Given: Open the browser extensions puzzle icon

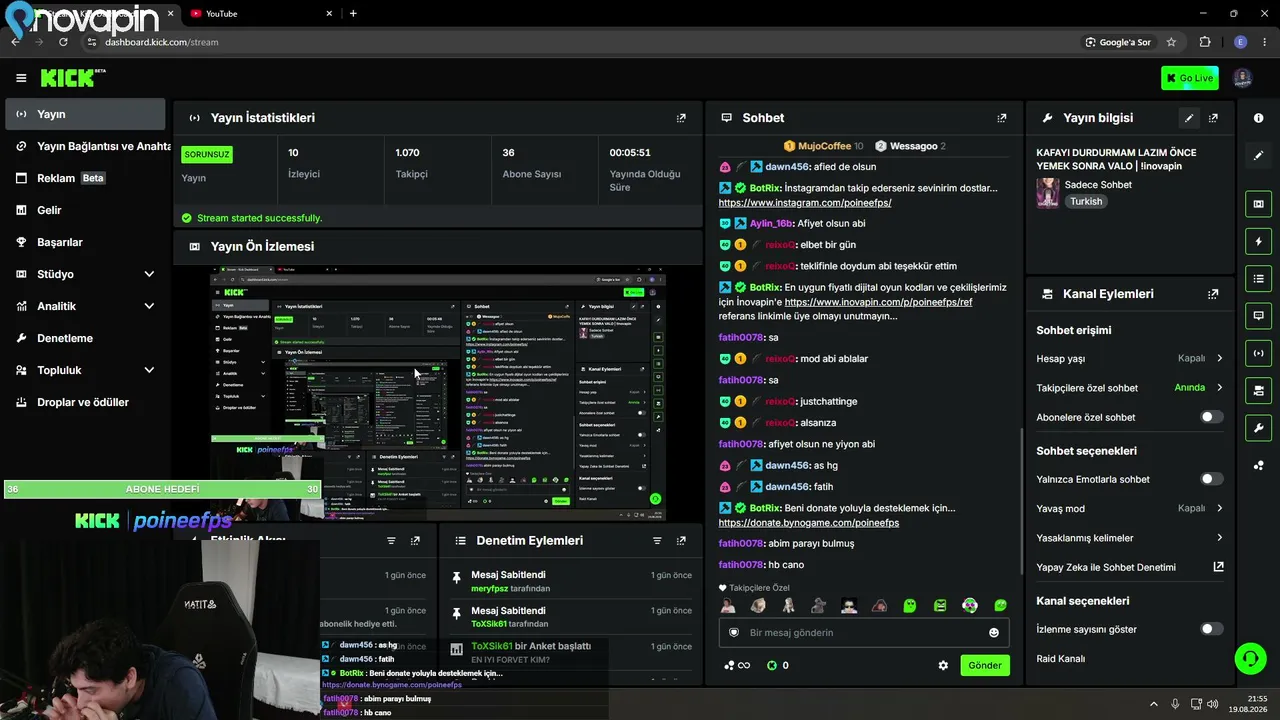Looking at the screenshot, I should tap(1204, 42).
